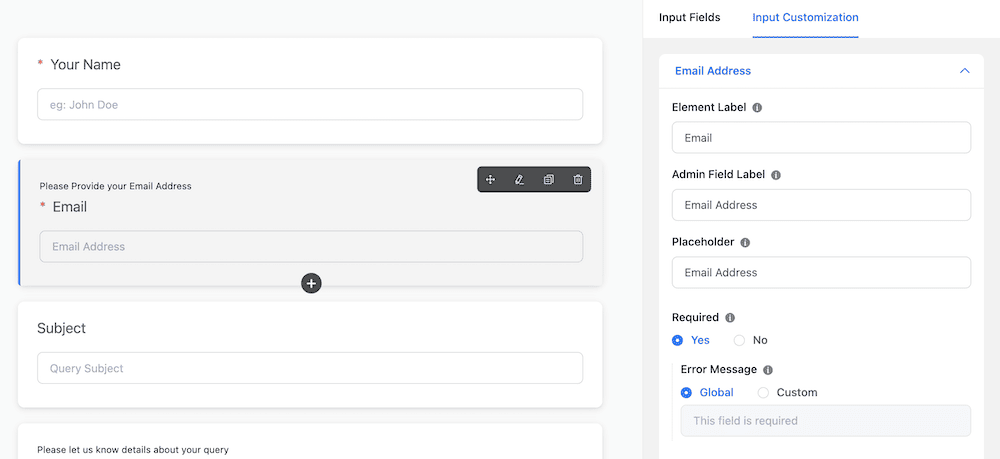
Task: Click the 'This field is required' message box
Action: (x=826, y=421)
